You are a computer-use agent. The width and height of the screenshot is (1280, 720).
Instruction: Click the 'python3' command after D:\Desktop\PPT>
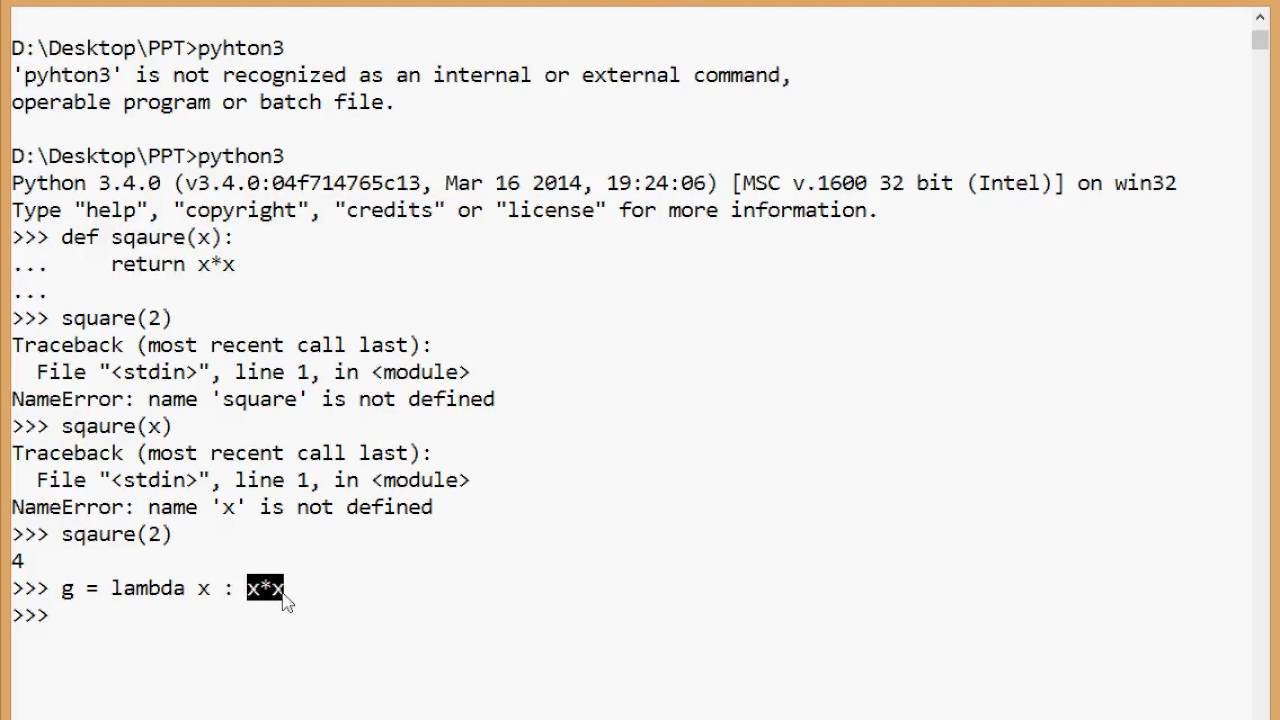(240, 156)
